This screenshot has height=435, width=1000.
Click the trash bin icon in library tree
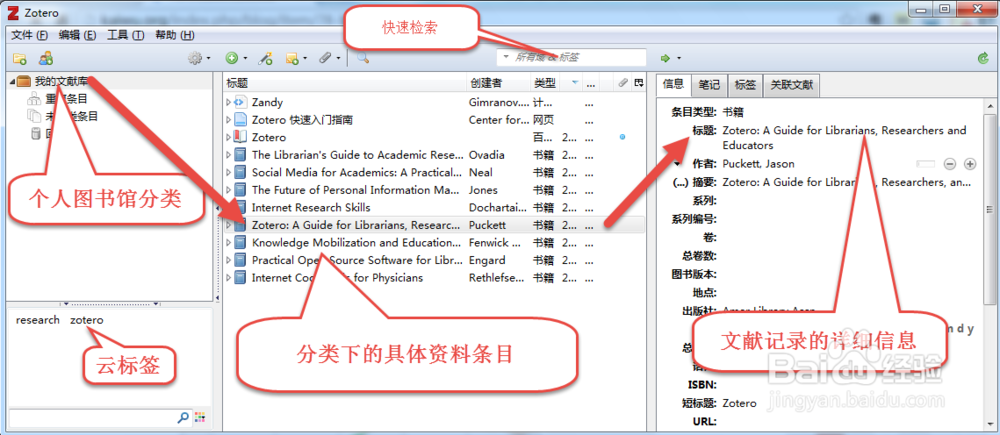(36, 134)
